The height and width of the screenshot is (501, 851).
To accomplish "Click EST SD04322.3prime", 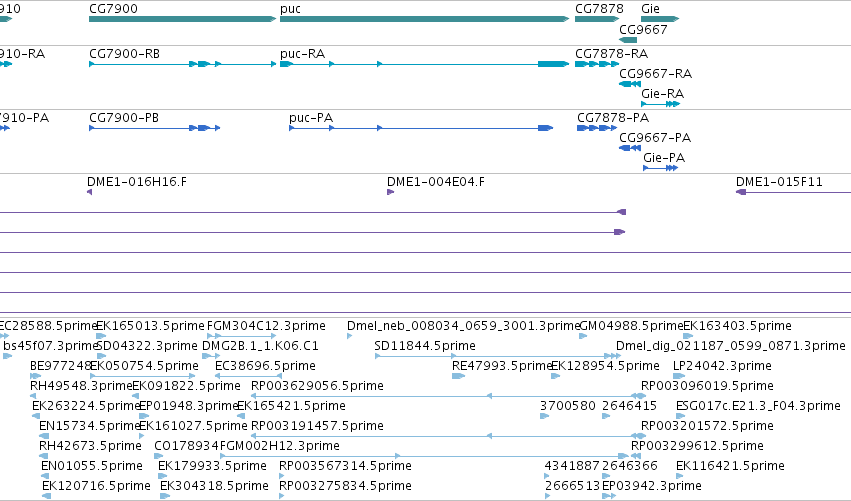I will click(x=147, y=346).
